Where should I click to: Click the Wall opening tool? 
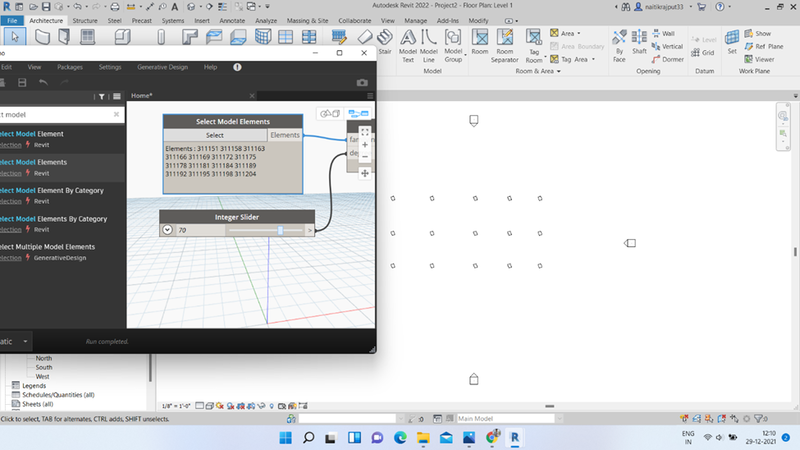click(663, 33)
